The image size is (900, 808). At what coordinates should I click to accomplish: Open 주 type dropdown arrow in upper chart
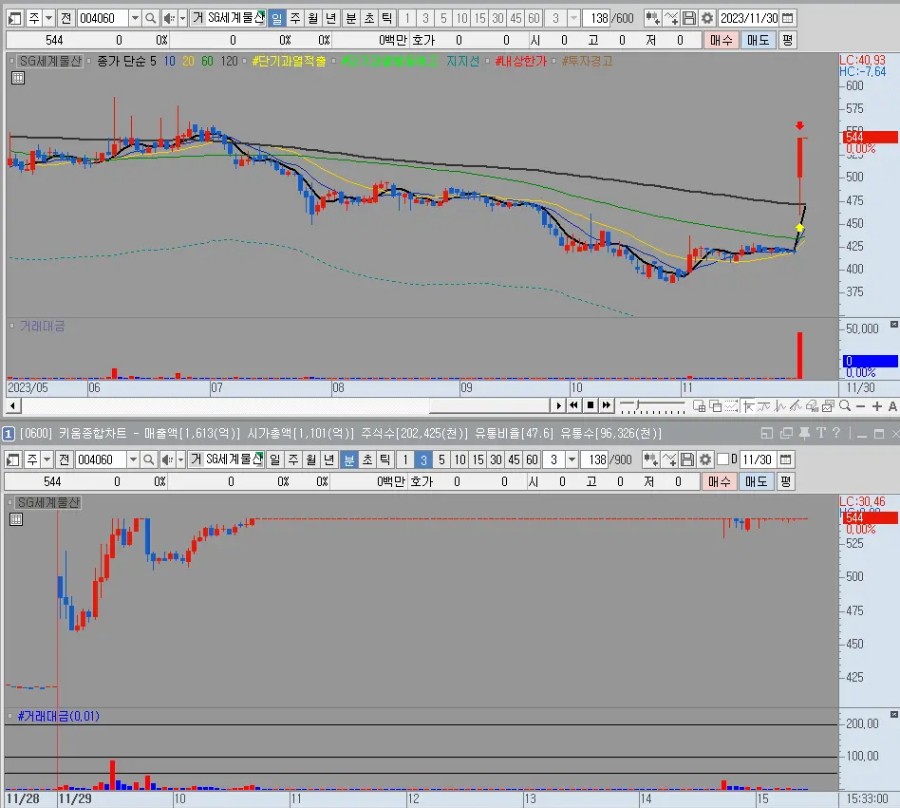[49, 18]
